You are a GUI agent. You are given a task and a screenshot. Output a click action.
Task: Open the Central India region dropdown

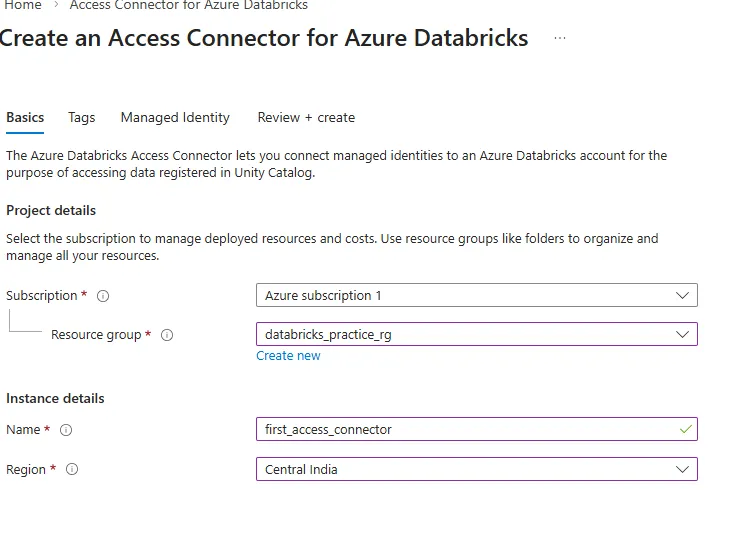pos(476,469)
